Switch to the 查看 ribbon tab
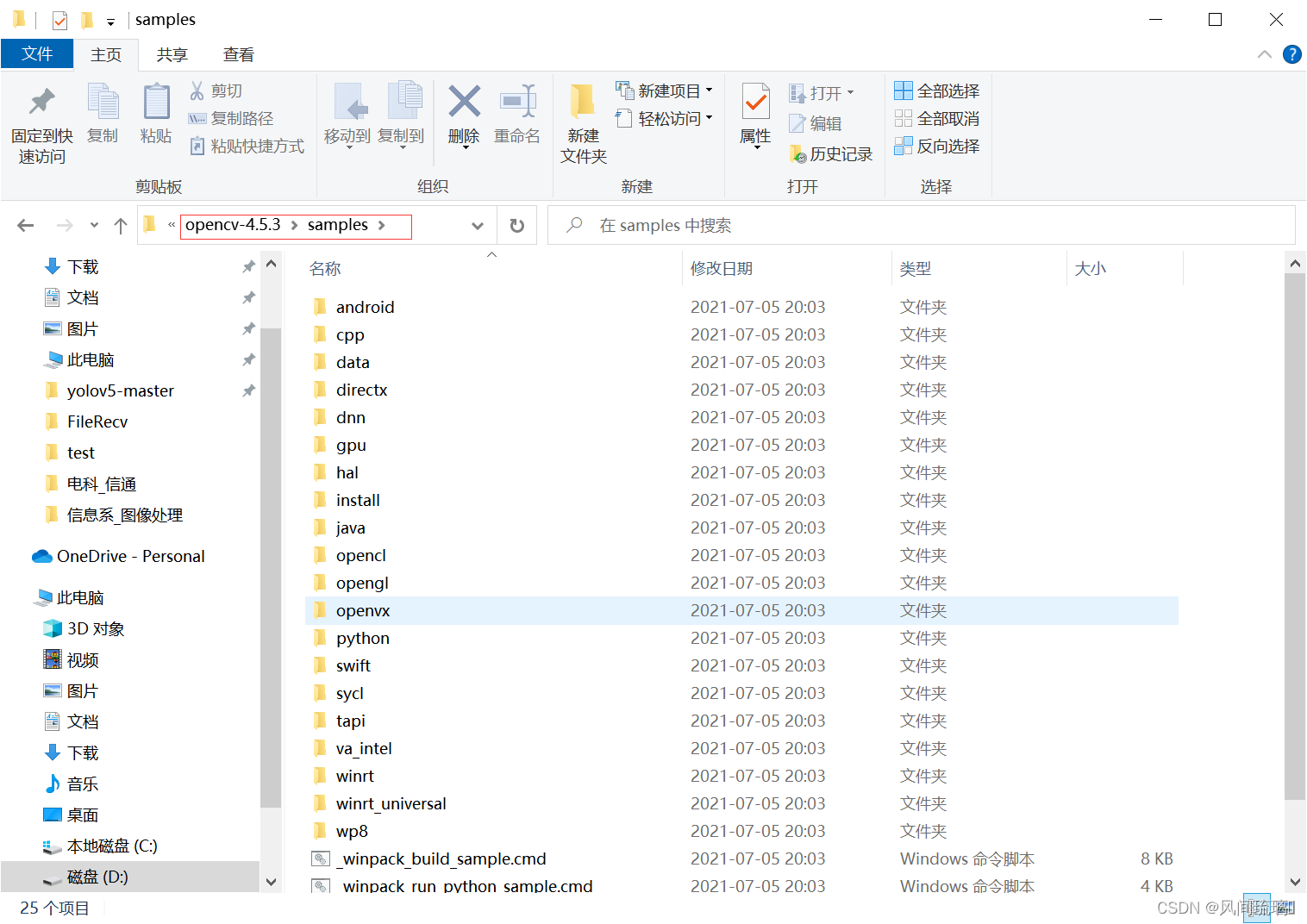Image resolution: width=1307 pixels, height=924 pixels. [238, 53]
